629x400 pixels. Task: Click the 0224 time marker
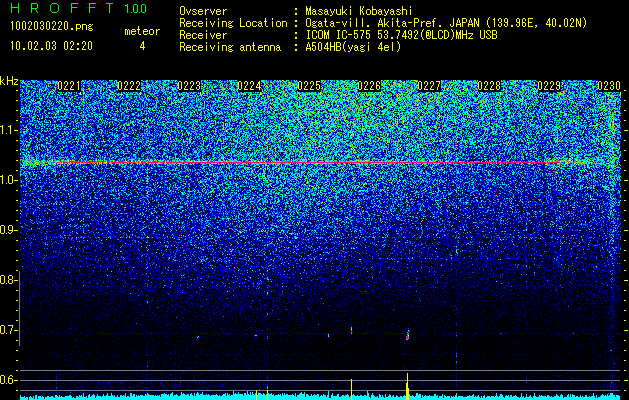click(249, 86)
